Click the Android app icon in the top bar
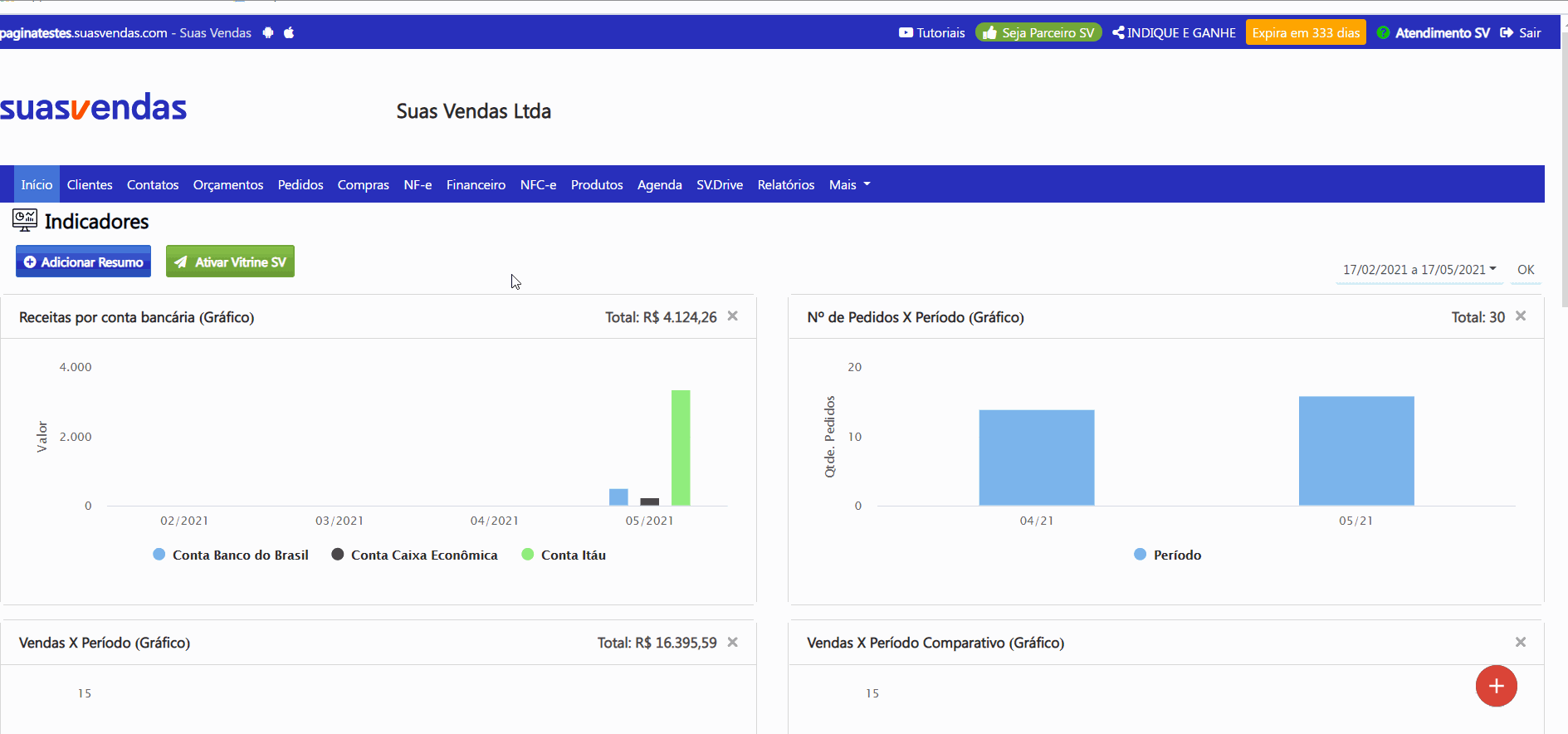Viewport: 1568px width, 734px height. coord(268,32)
